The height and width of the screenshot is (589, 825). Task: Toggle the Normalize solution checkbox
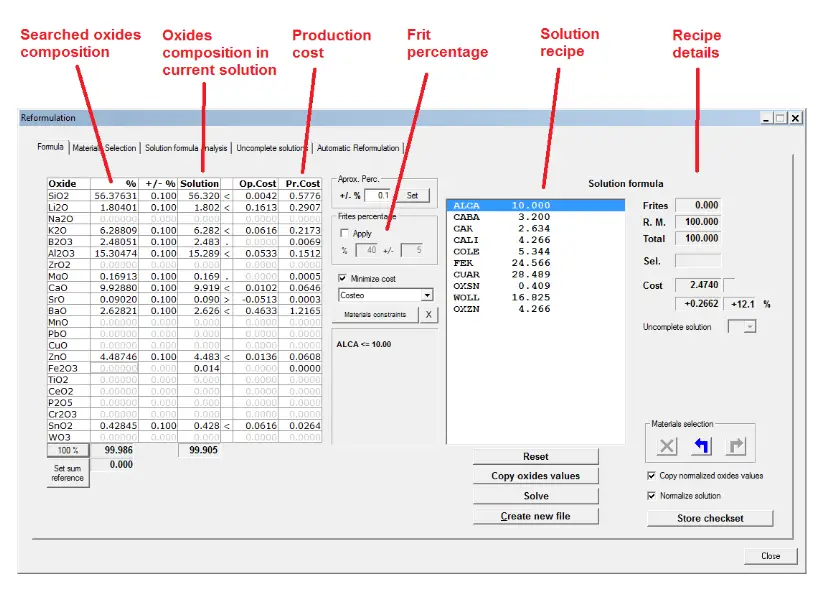pyautogui.click(x=652, y=496)
